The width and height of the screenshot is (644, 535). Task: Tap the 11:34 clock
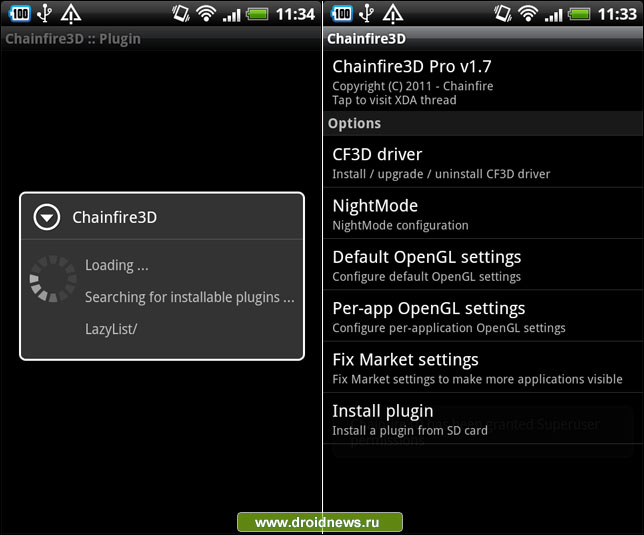(x=295, y=14)
